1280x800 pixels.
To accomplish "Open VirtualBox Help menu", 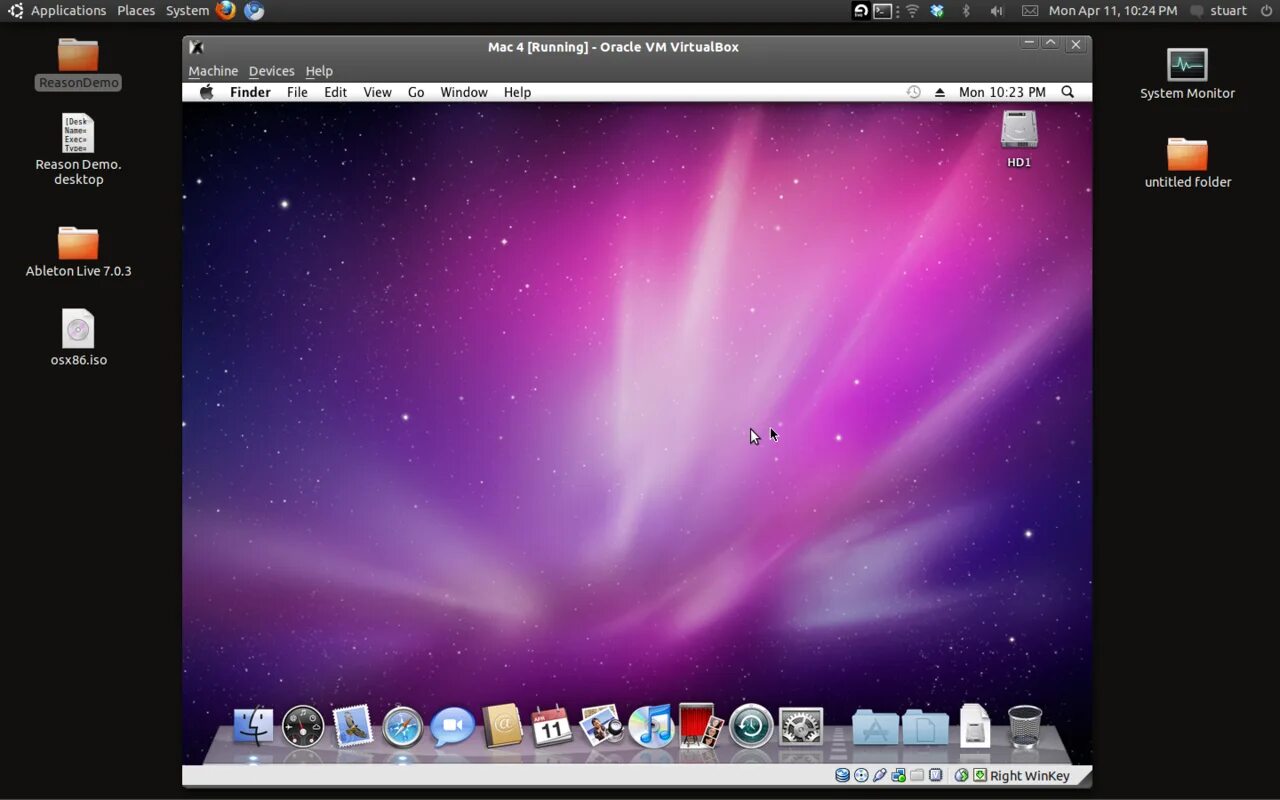I will pos(319,71).
